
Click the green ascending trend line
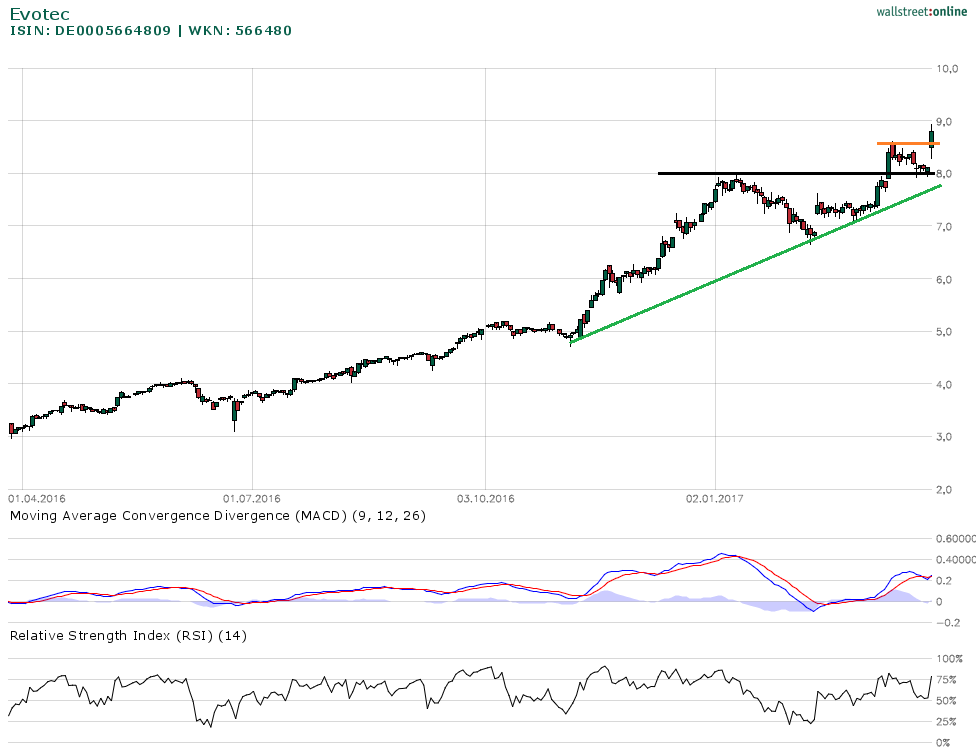point(756,263)
